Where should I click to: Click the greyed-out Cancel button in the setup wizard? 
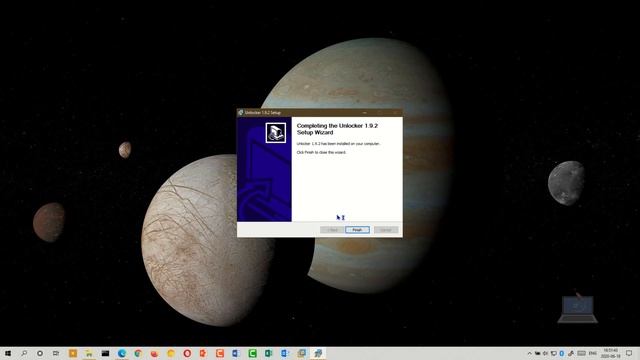[x=386, y=230]
